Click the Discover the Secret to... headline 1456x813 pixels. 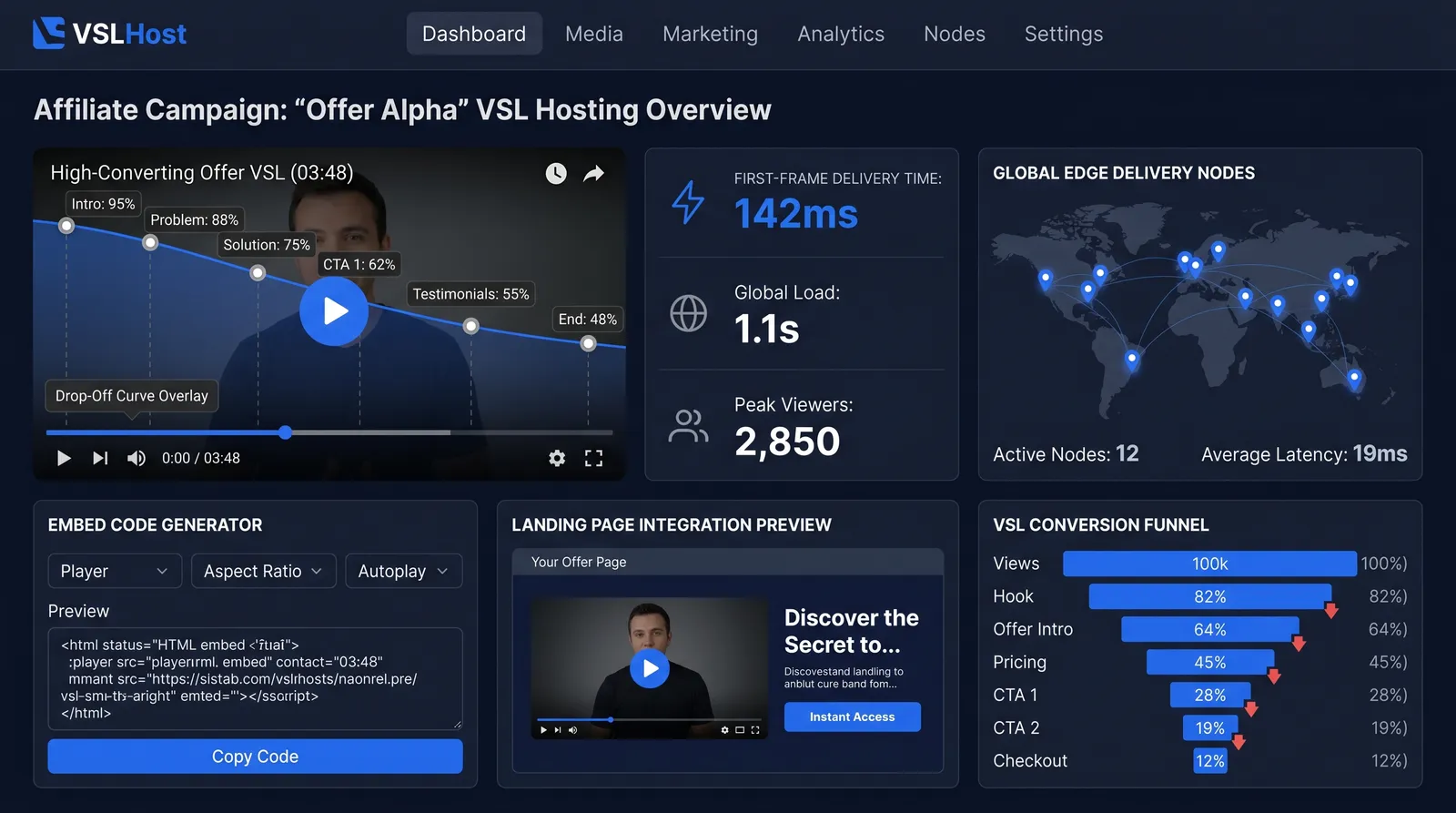click(x=851, y=631)
